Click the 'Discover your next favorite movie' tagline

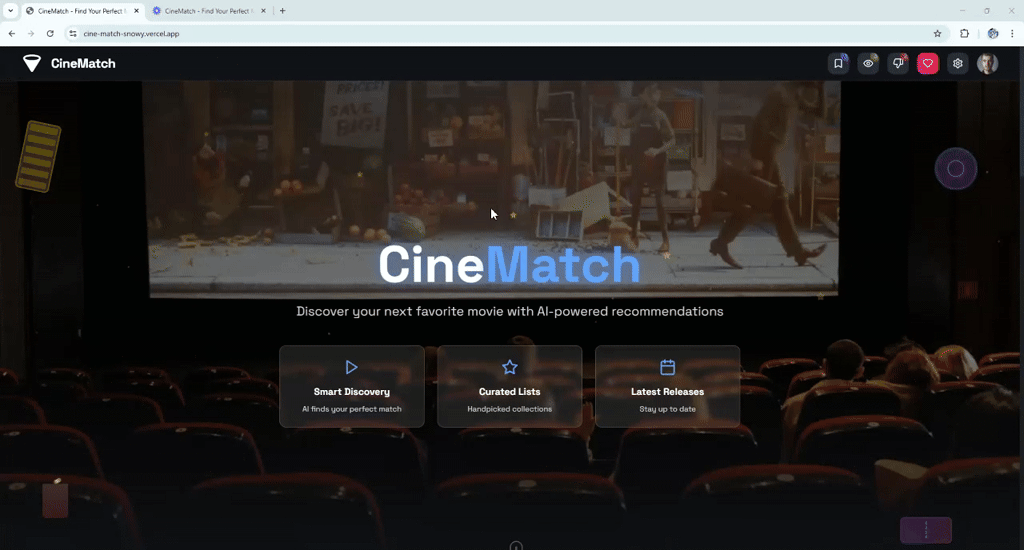click(x=509, y=312)
